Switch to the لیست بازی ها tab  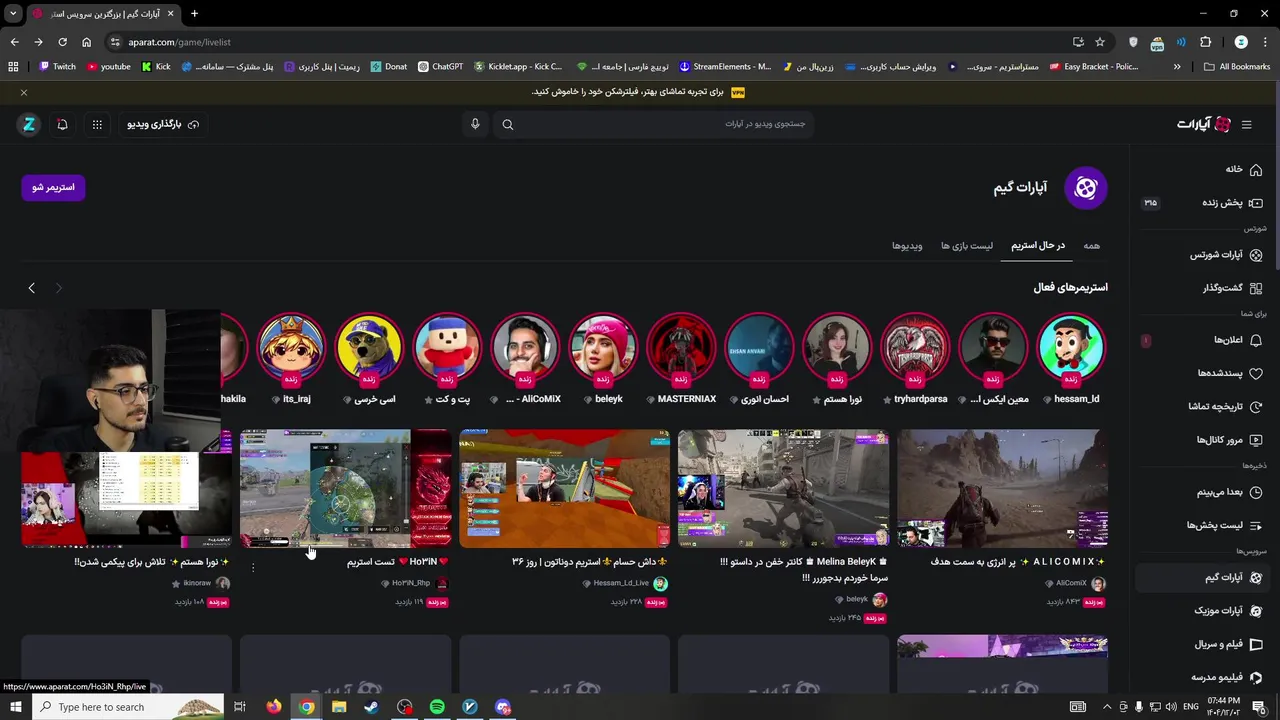point(967,245)
